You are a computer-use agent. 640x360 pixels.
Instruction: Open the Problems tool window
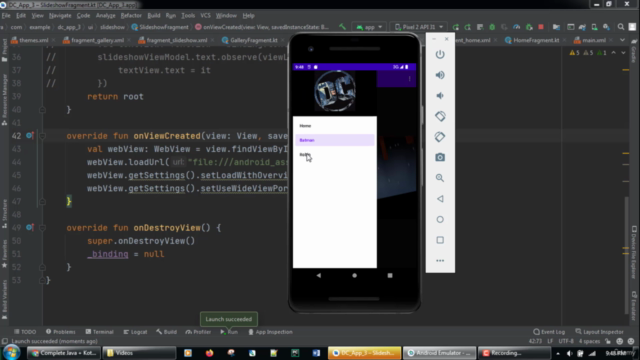(60, 332)
